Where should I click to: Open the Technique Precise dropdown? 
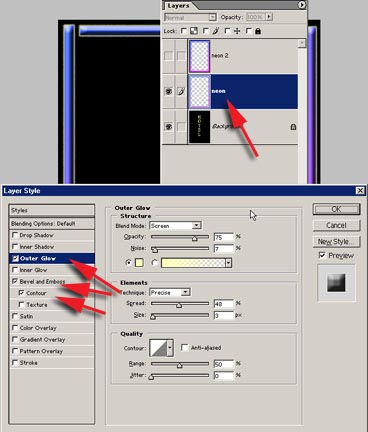tap(170, 292)
